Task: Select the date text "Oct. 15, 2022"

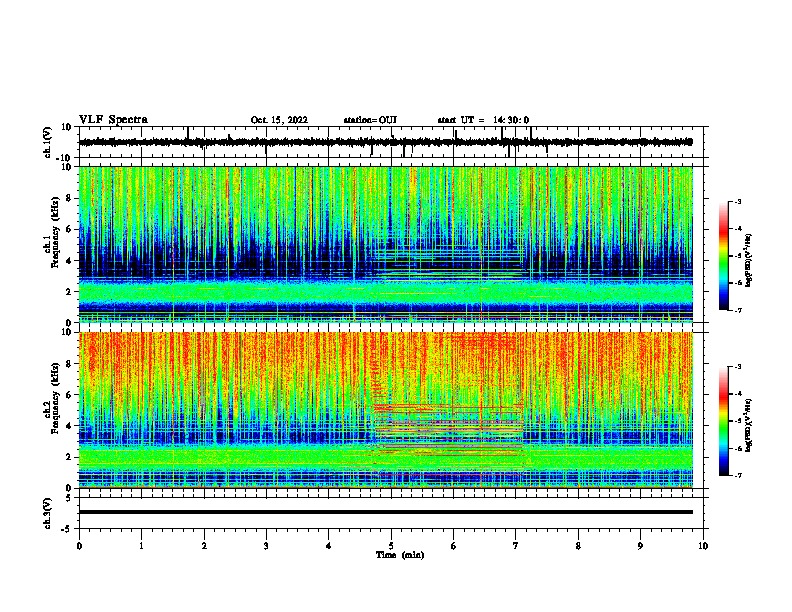Action: [279, 120]
